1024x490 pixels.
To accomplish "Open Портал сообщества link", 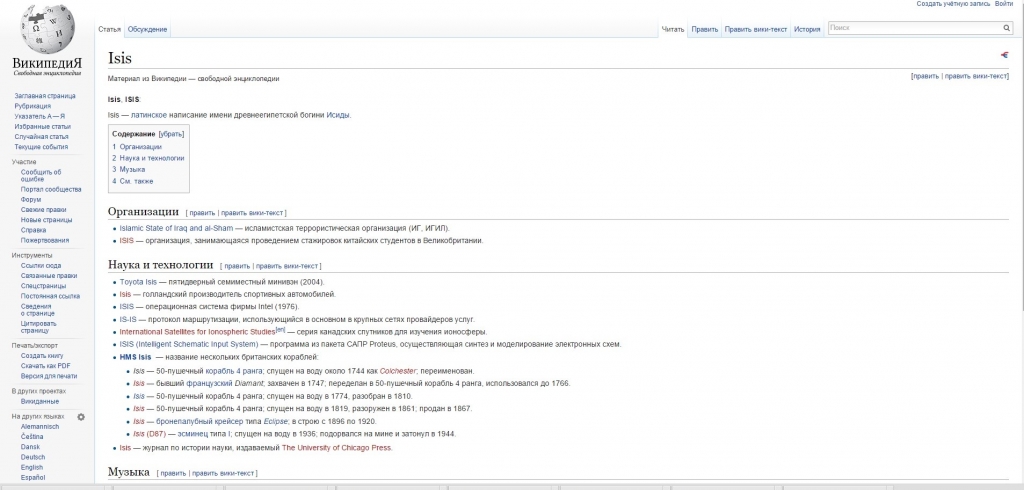I will [51, 189].
